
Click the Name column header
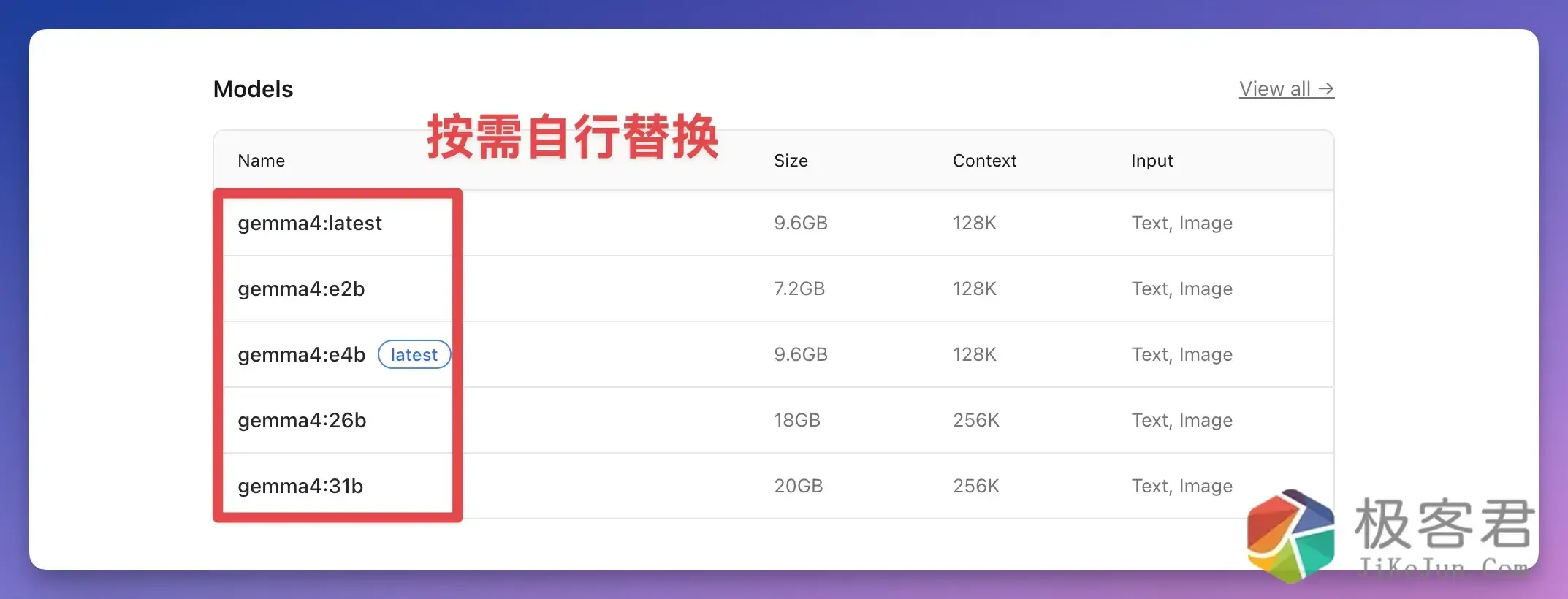(x=262, y=161)
